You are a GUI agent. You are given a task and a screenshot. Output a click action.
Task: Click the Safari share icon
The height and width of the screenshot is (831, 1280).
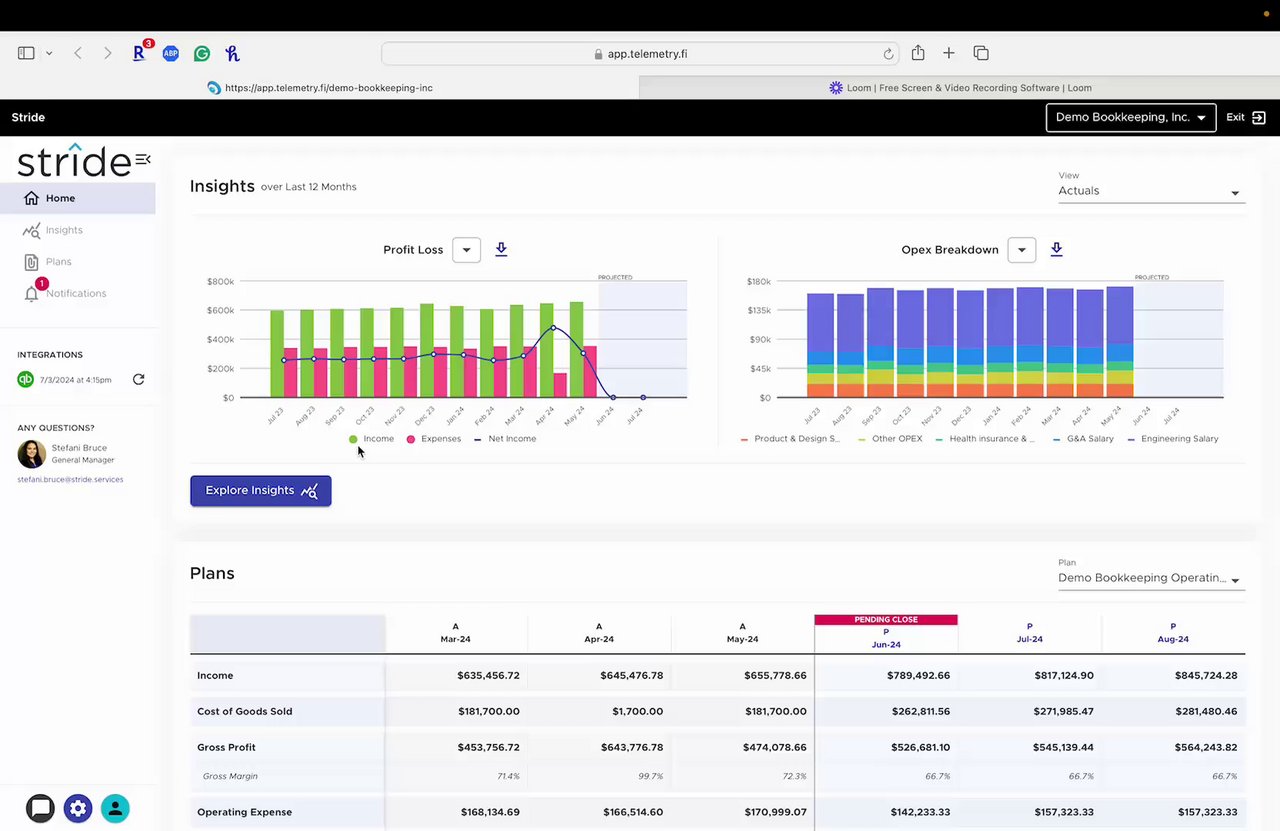tap(917, 53)
